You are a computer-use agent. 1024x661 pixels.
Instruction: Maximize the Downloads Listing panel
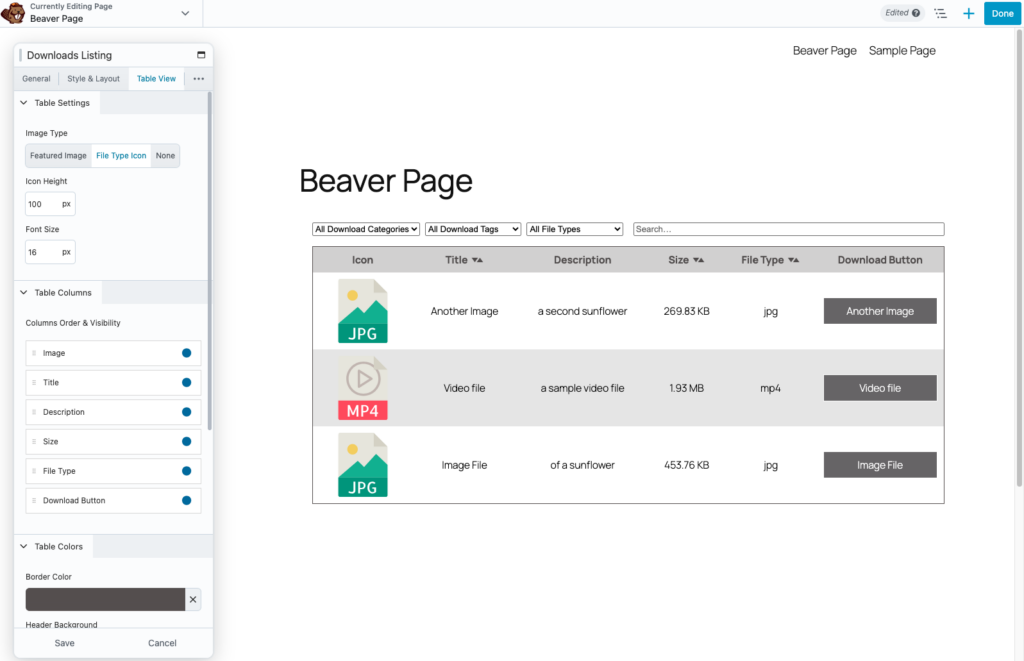click(201, 55)
